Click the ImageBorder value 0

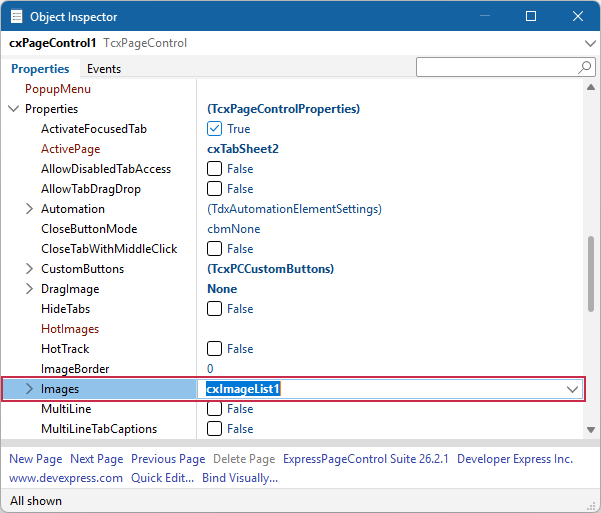pyautogui.click(x=210, y=369)
